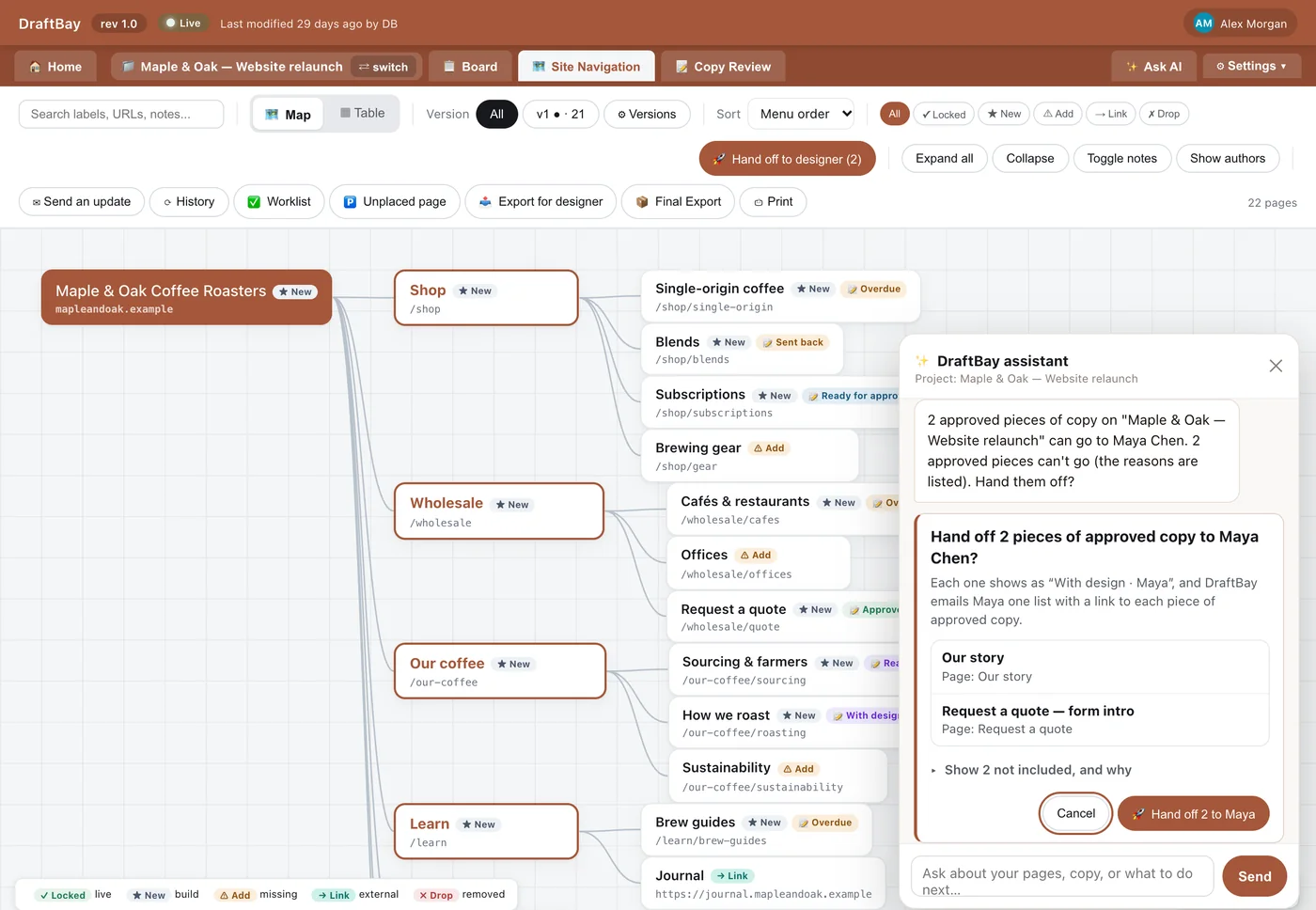The width and height of the screenshot is (1316, 910).
Task: Select the Site Navigation tab
Action: coord(587,67)
